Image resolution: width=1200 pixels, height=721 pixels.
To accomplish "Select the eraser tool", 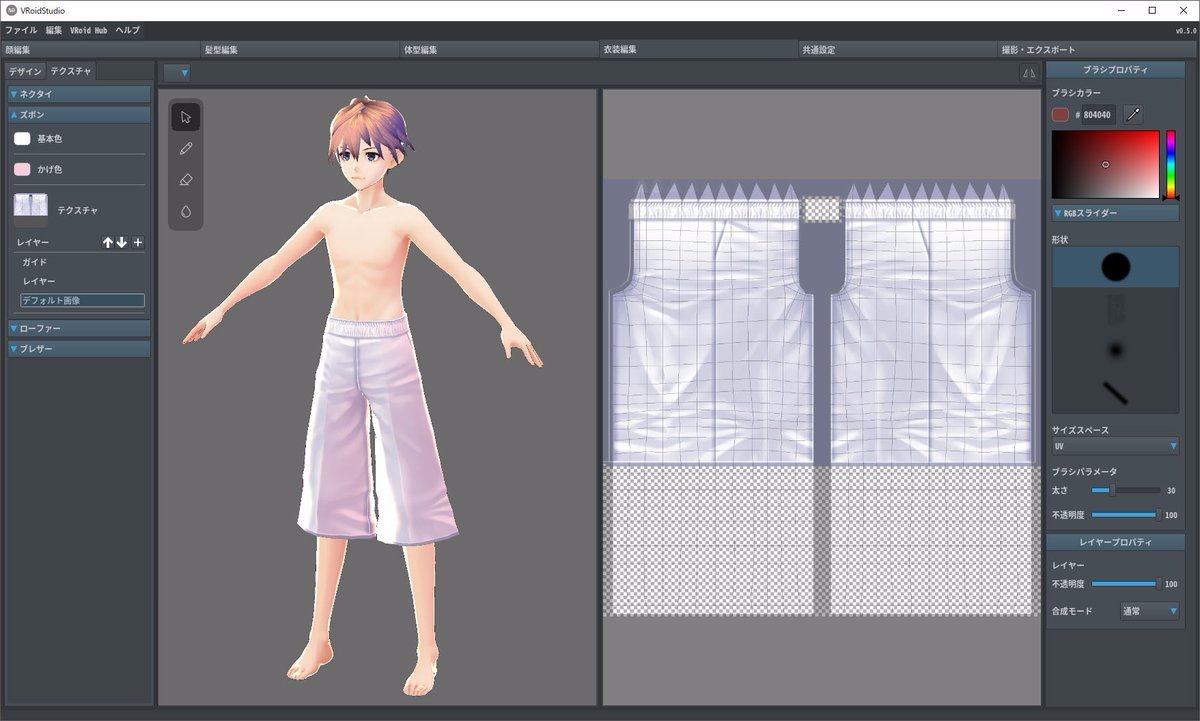I will (x=185, y=180).
